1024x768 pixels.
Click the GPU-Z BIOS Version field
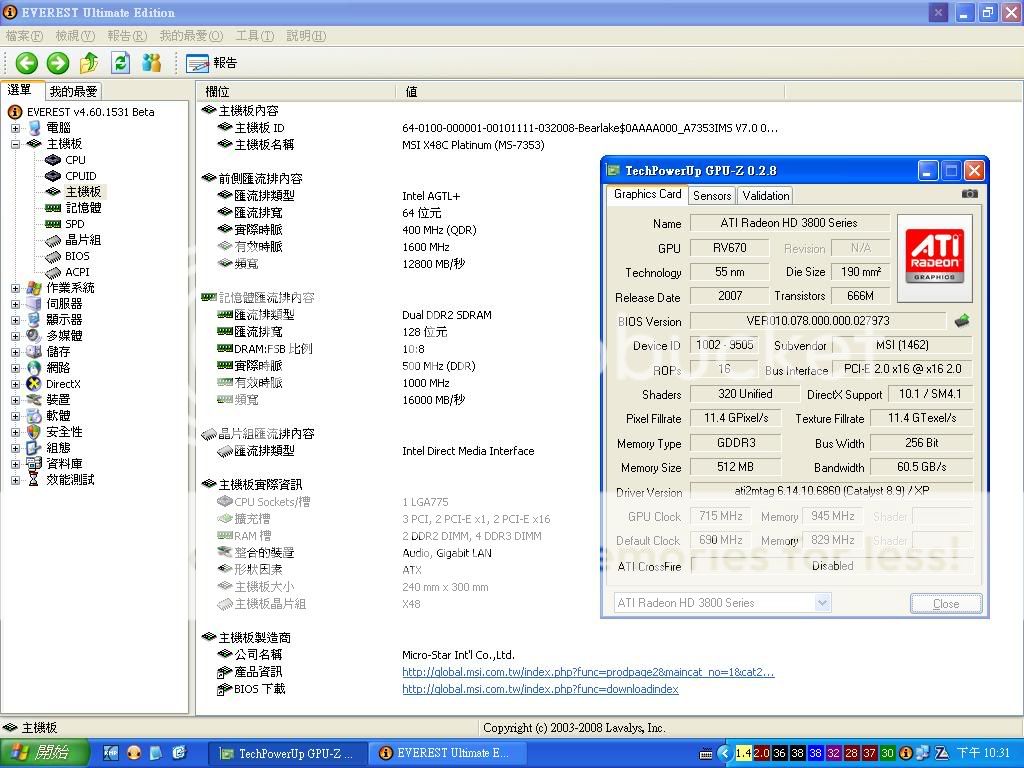(x=818, y=321)
